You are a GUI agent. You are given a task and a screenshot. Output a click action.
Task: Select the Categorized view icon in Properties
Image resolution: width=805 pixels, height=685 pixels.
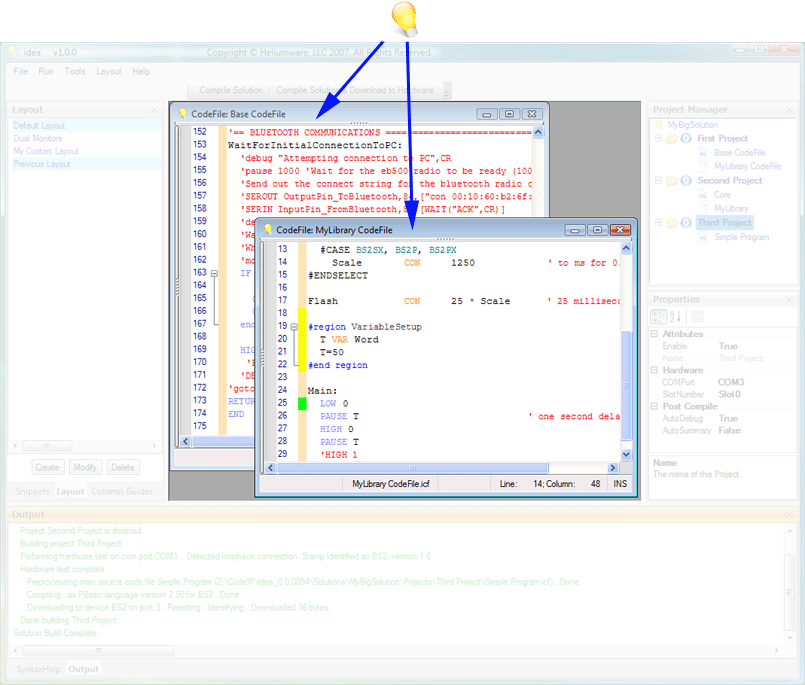[x=658, y=316]
